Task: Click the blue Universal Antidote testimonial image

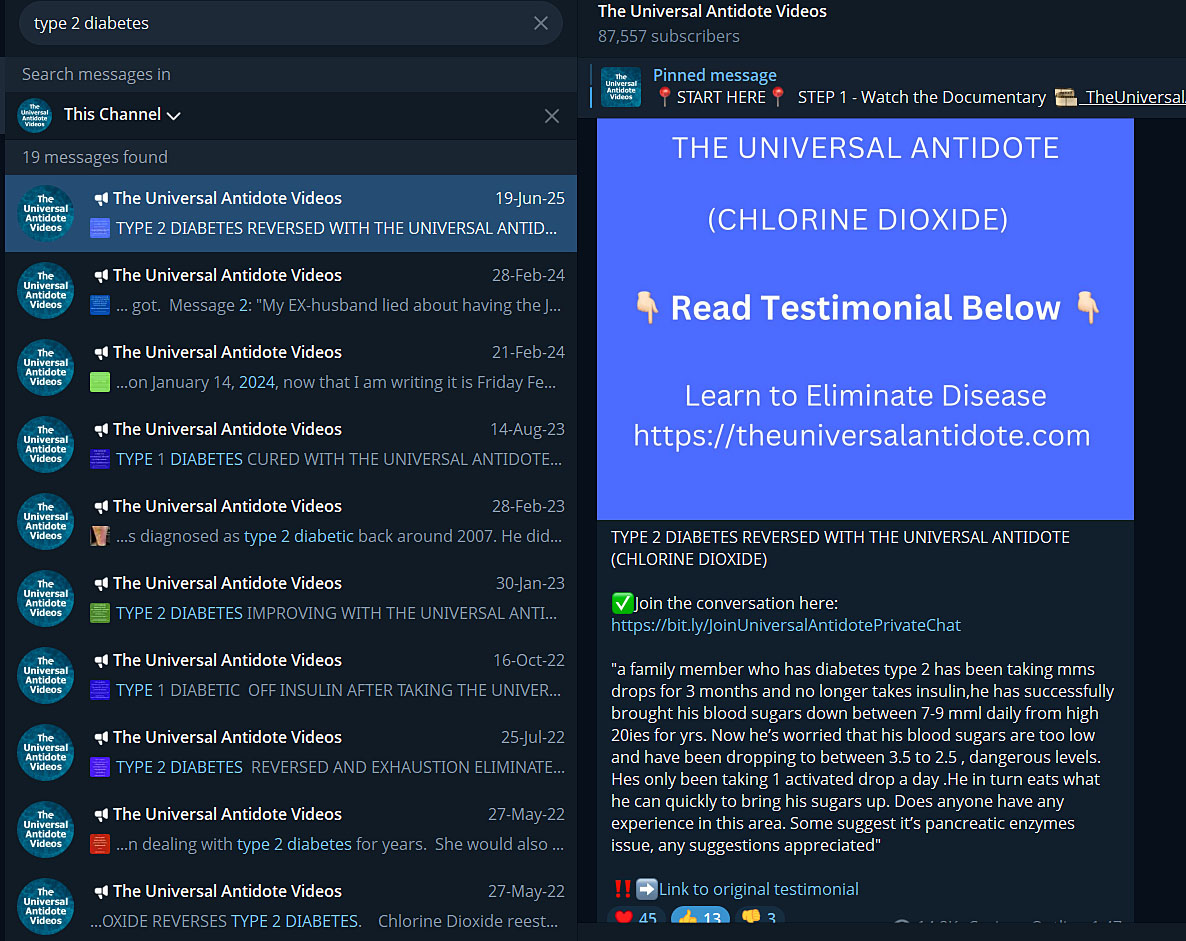Action: [x=865, y=318]
